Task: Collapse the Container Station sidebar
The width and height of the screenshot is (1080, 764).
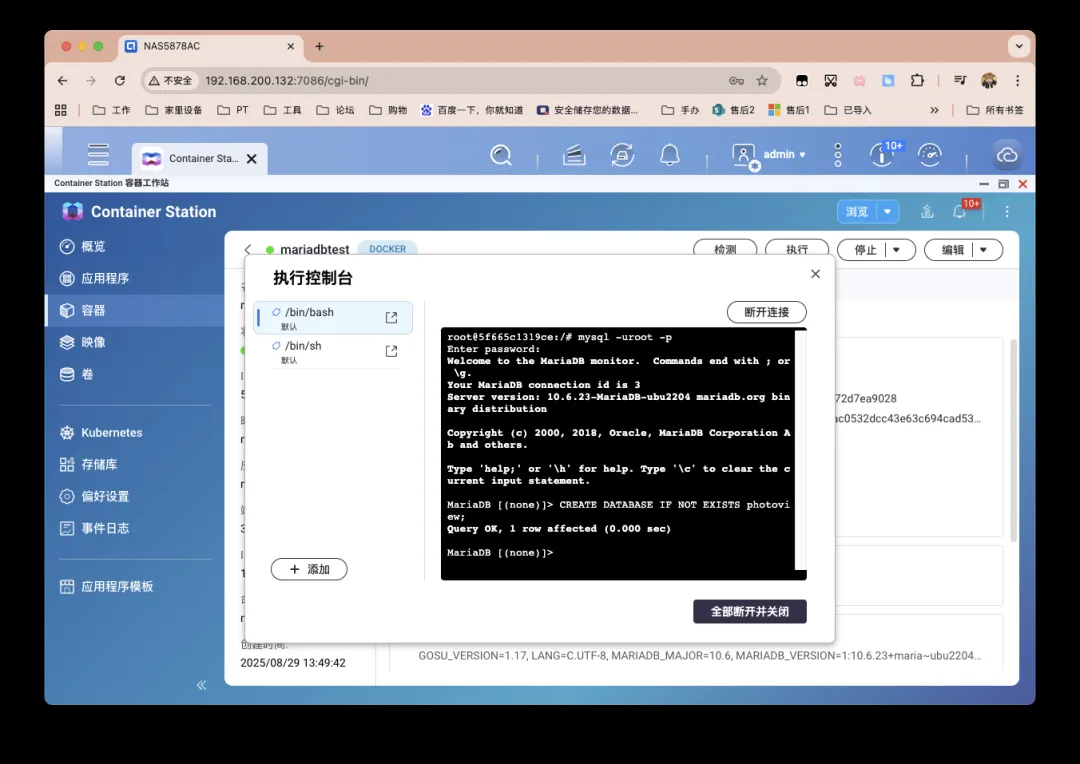Action: click(x=201, y=685)
